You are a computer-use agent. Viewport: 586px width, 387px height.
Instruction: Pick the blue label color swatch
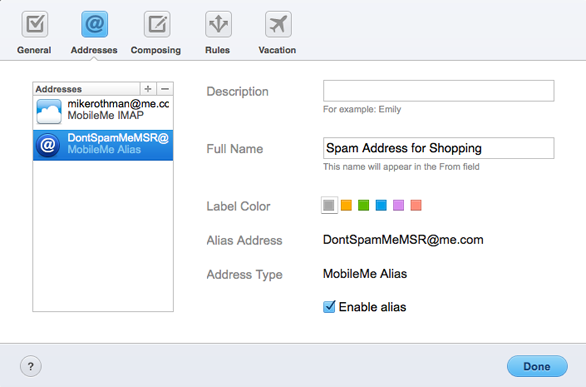point(381,205)
